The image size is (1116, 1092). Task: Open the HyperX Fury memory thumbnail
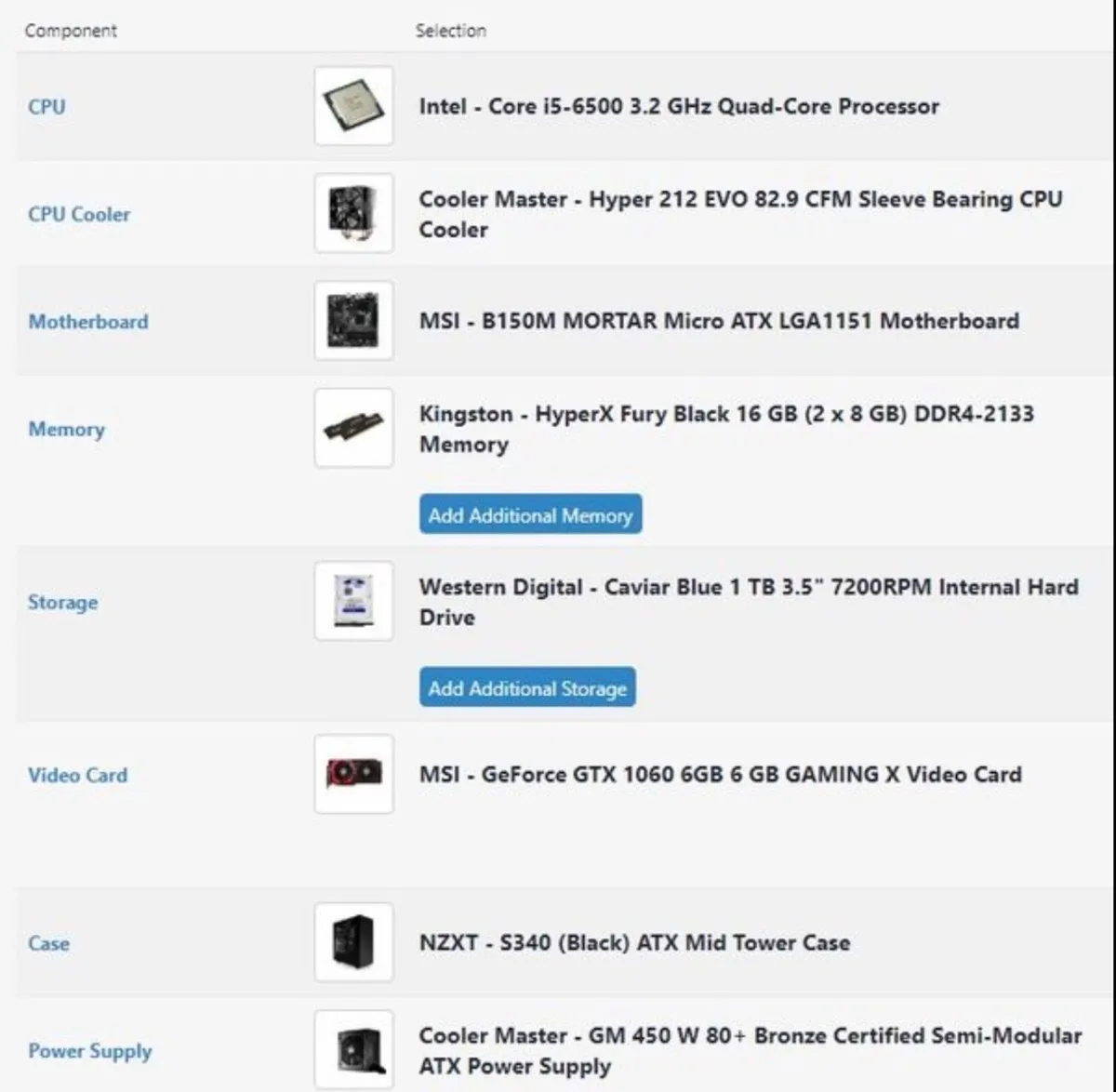(x=353, y=428)
